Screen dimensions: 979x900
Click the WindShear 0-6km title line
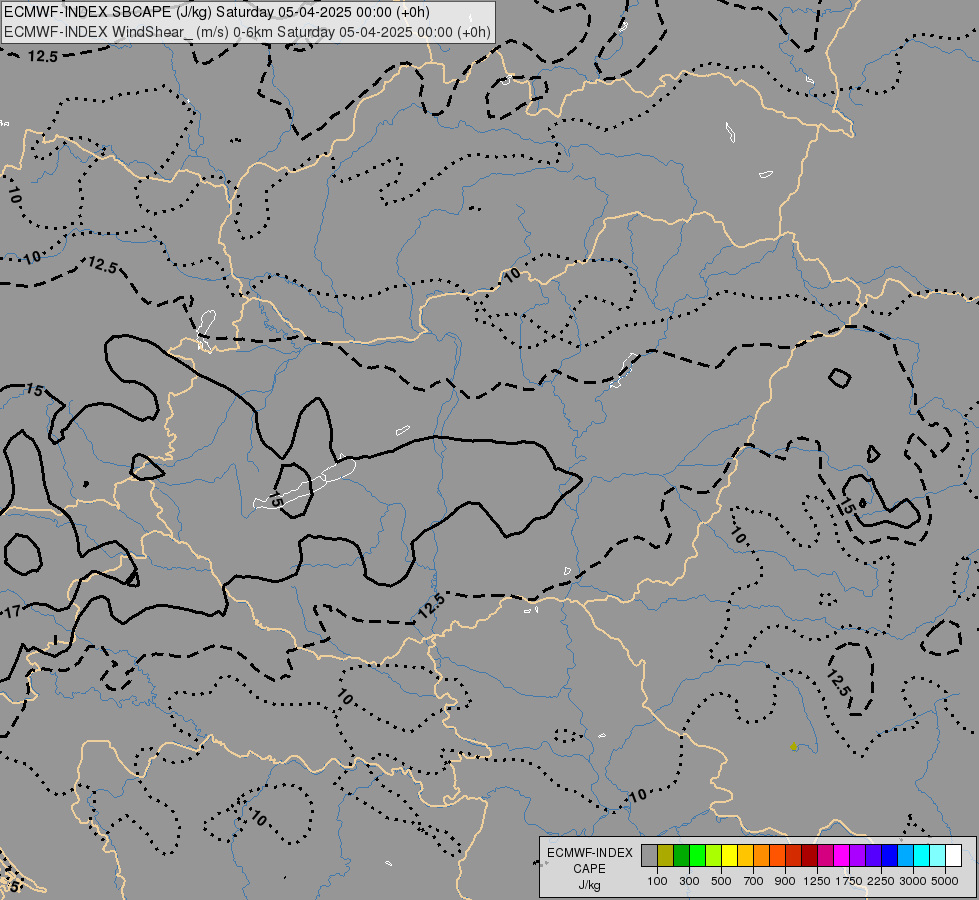pyautogui.click(x=247, y=32)
